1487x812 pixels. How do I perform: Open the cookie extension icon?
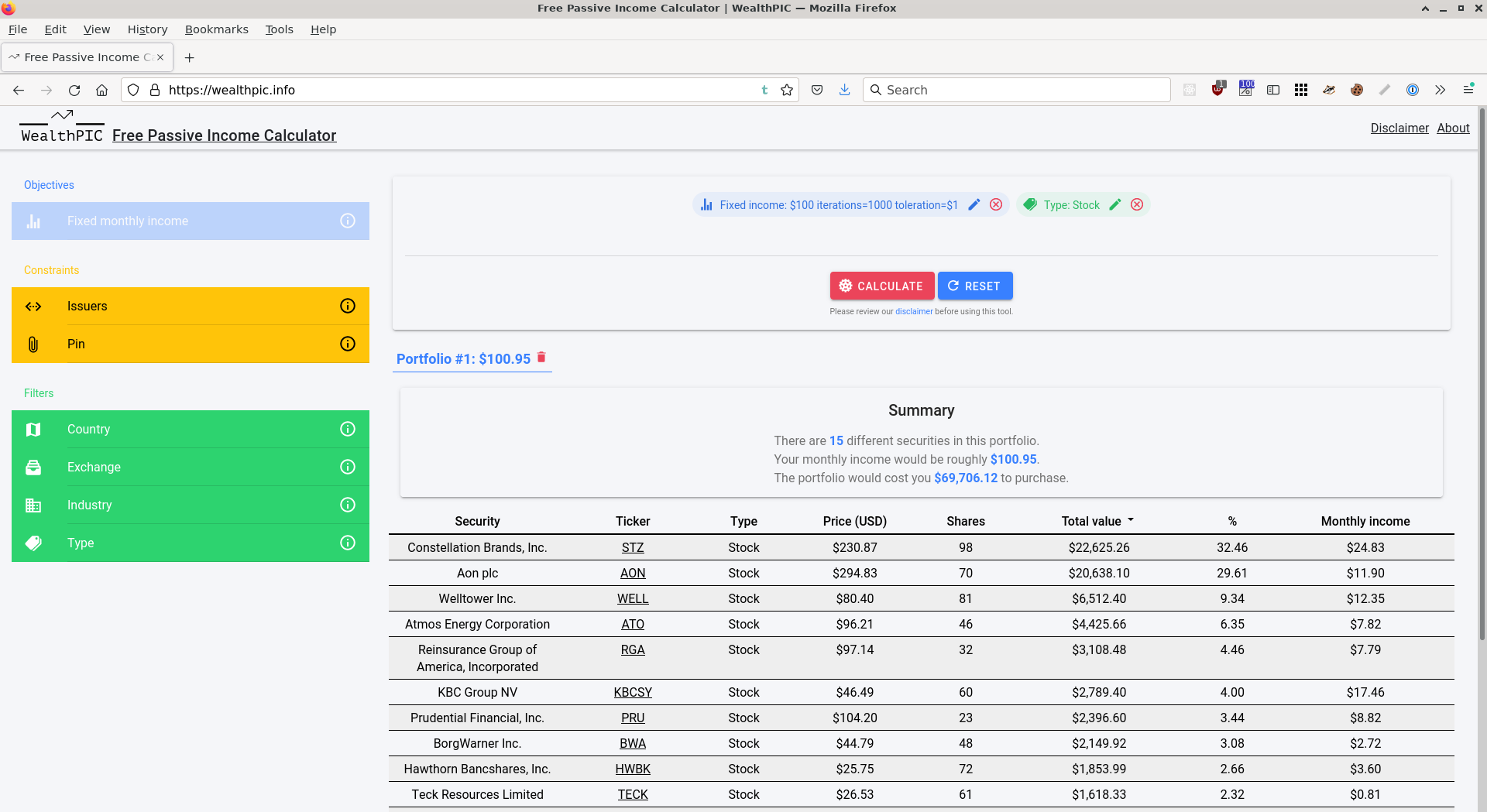click(x=1357, y=90)
